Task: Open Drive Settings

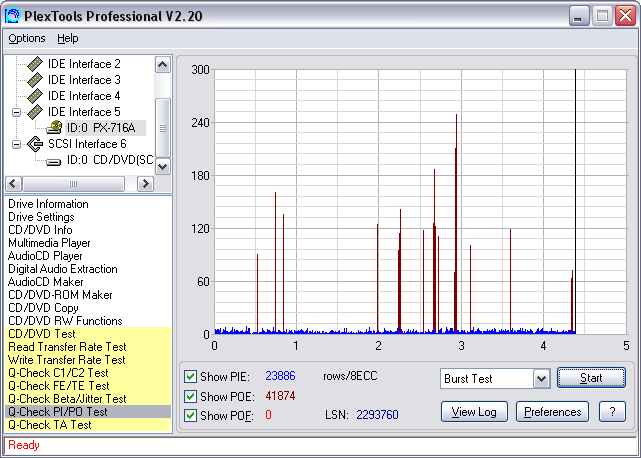Action: (41, 217)
